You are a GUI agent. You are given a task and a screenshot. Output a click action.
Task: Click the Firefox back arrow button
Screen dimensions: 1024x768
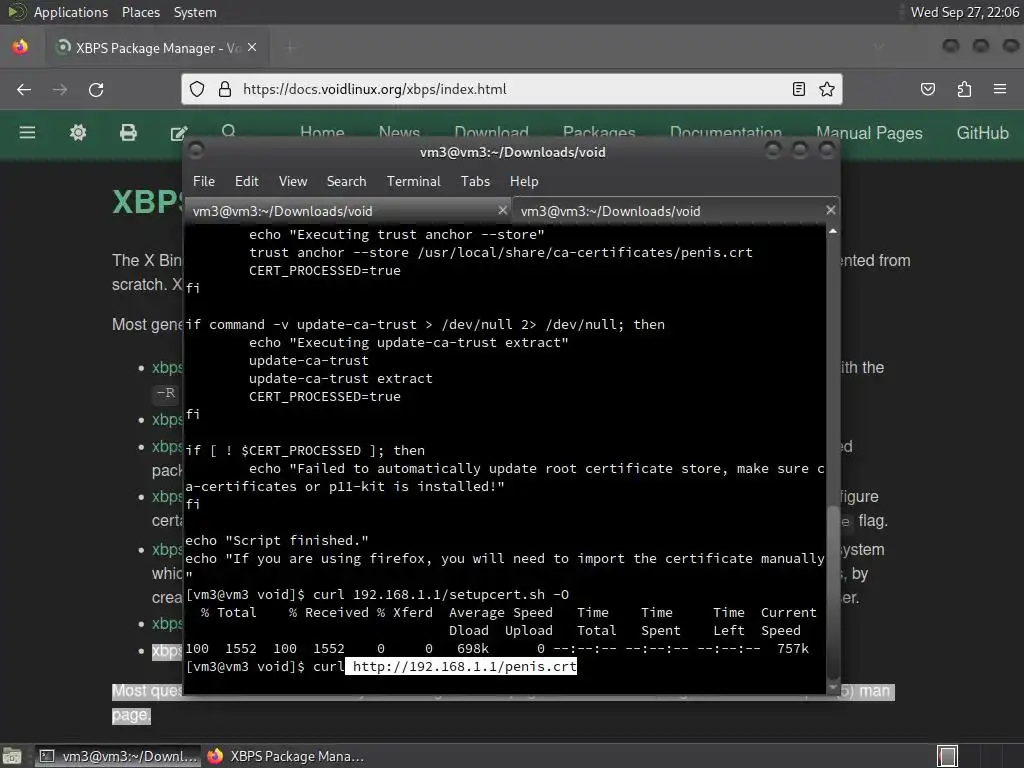24,89
